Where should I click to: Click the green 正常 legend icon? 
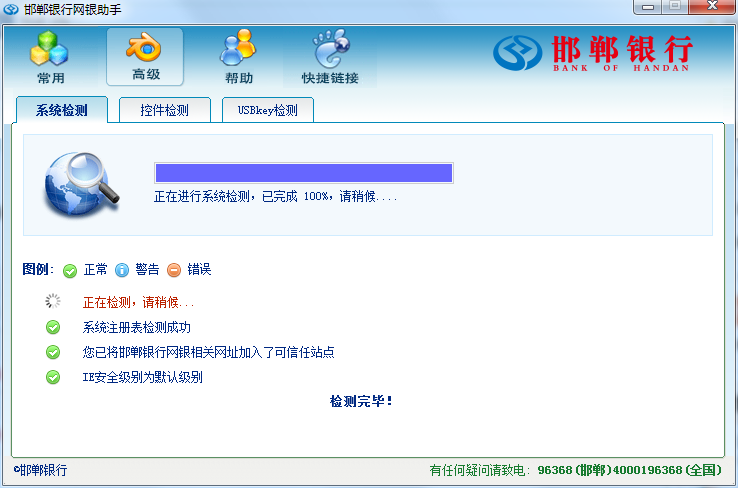click(70, 271)
